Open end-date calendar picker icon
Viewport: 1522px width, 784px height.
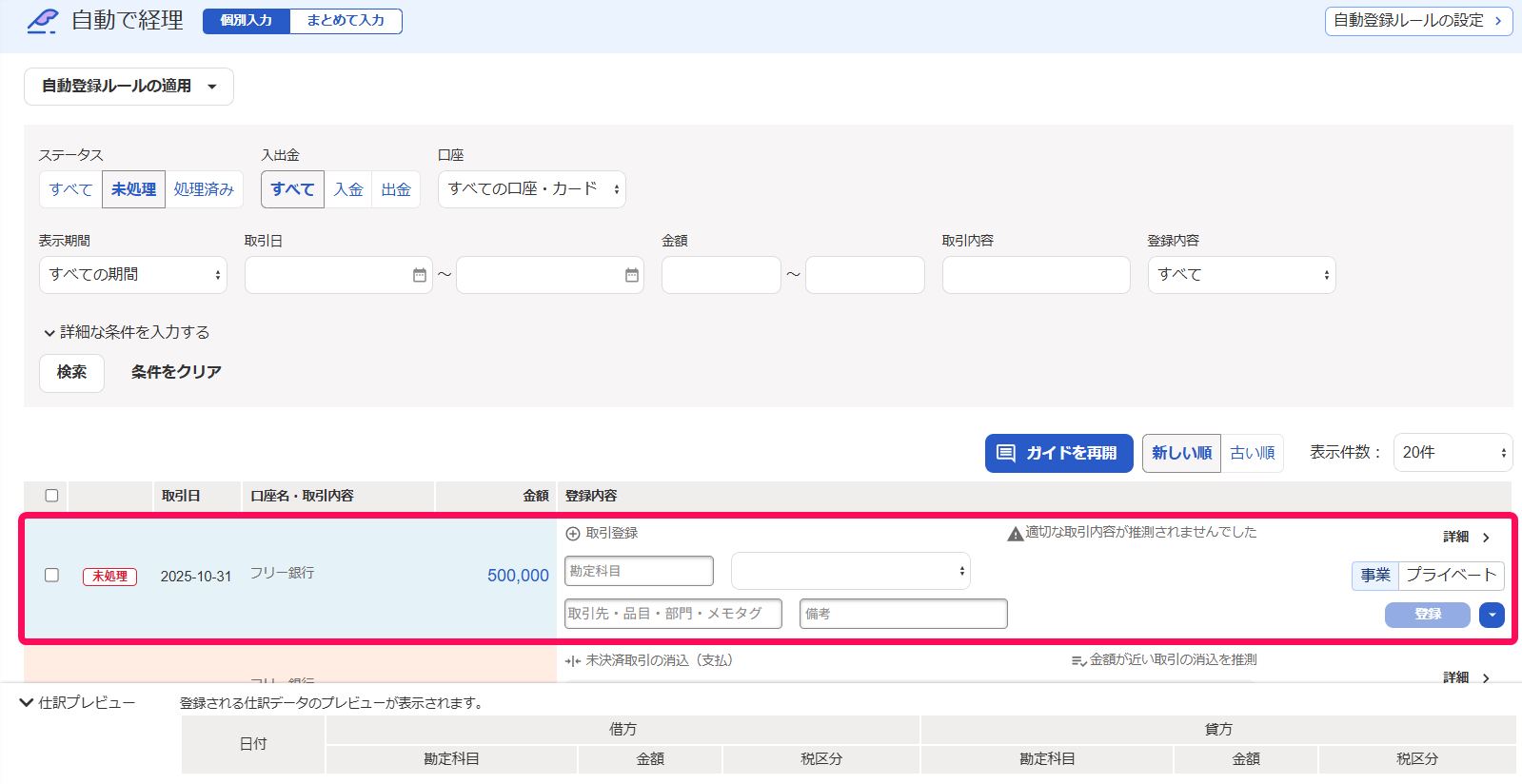(x=632, y=275)
